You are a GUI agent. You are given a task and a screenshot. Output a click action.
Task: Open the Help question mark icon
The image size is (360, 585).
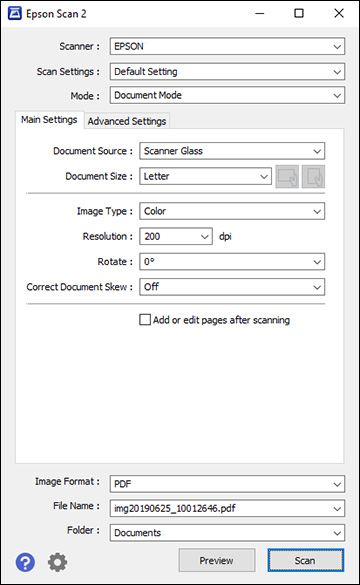(25, 562)
